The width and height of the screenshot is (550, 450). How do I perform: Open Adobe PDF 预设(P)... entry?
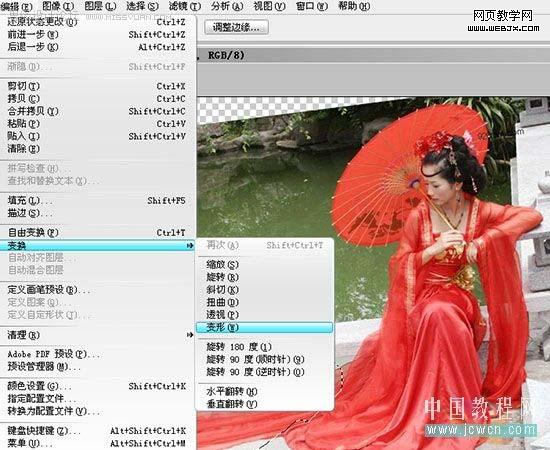[97, 354]
